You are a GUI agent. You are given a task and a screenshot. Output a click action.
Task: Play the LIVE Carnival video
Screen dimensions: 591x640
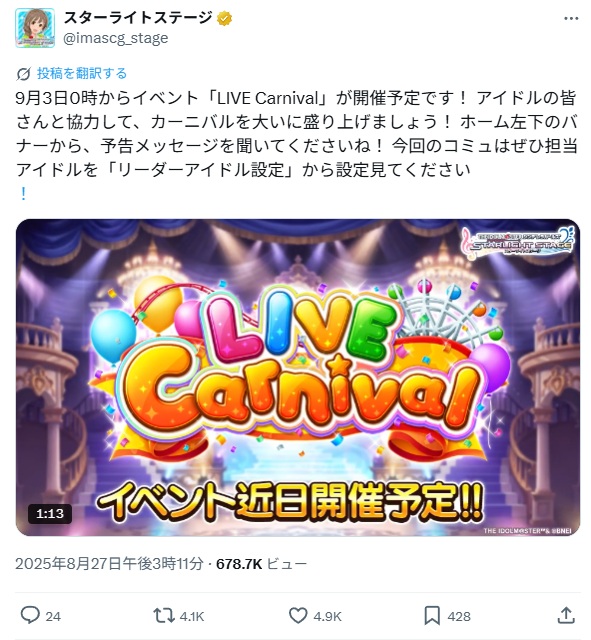coord(298,378)
